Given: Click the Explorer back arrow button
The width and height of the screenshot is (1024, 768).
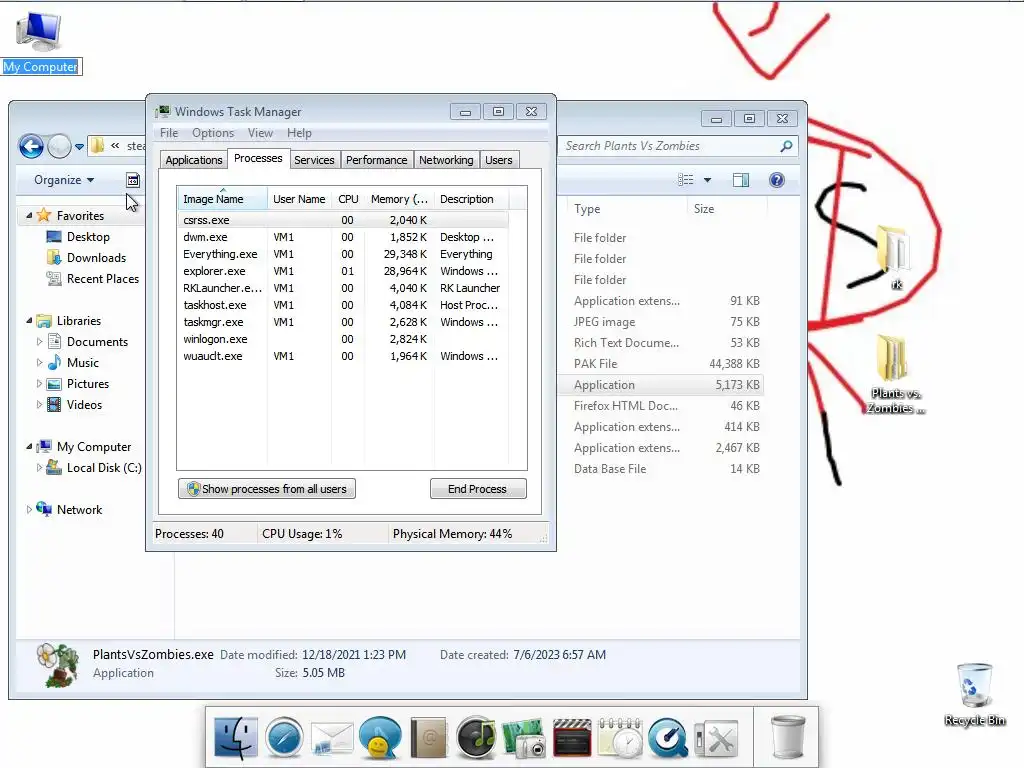Looking at the screenshot, I should point(31,146).
